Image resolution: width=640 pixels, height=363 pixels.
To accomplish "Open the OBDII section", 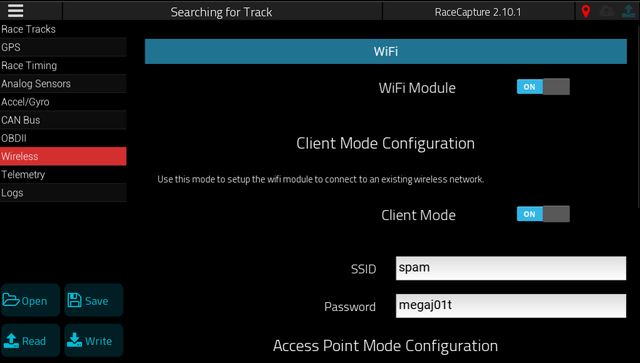I will coord(63,138).
